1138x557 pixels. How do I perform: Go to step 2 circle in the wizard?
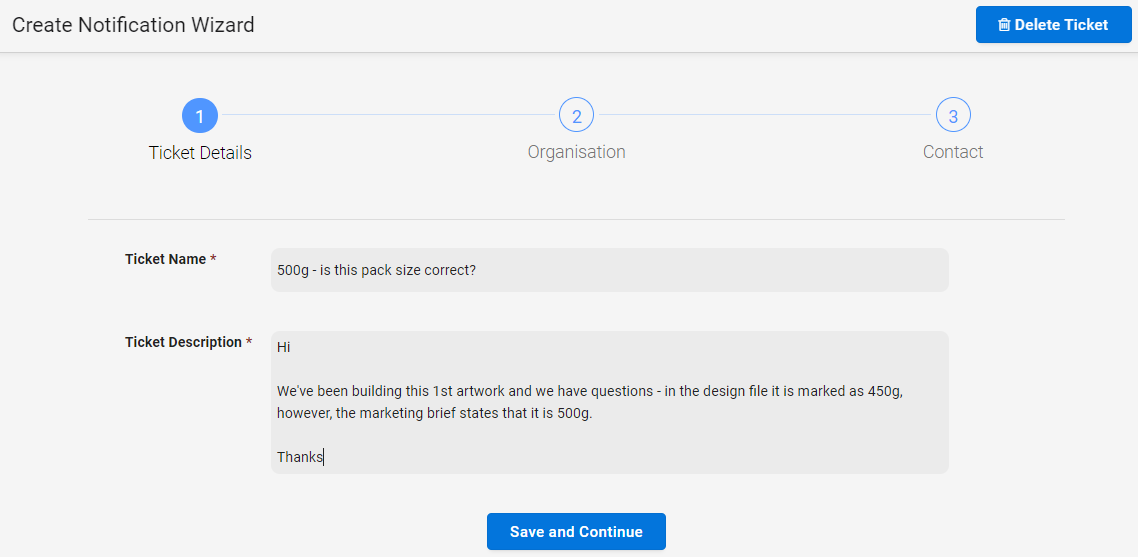pyautogui.click(x=576, y=115)
